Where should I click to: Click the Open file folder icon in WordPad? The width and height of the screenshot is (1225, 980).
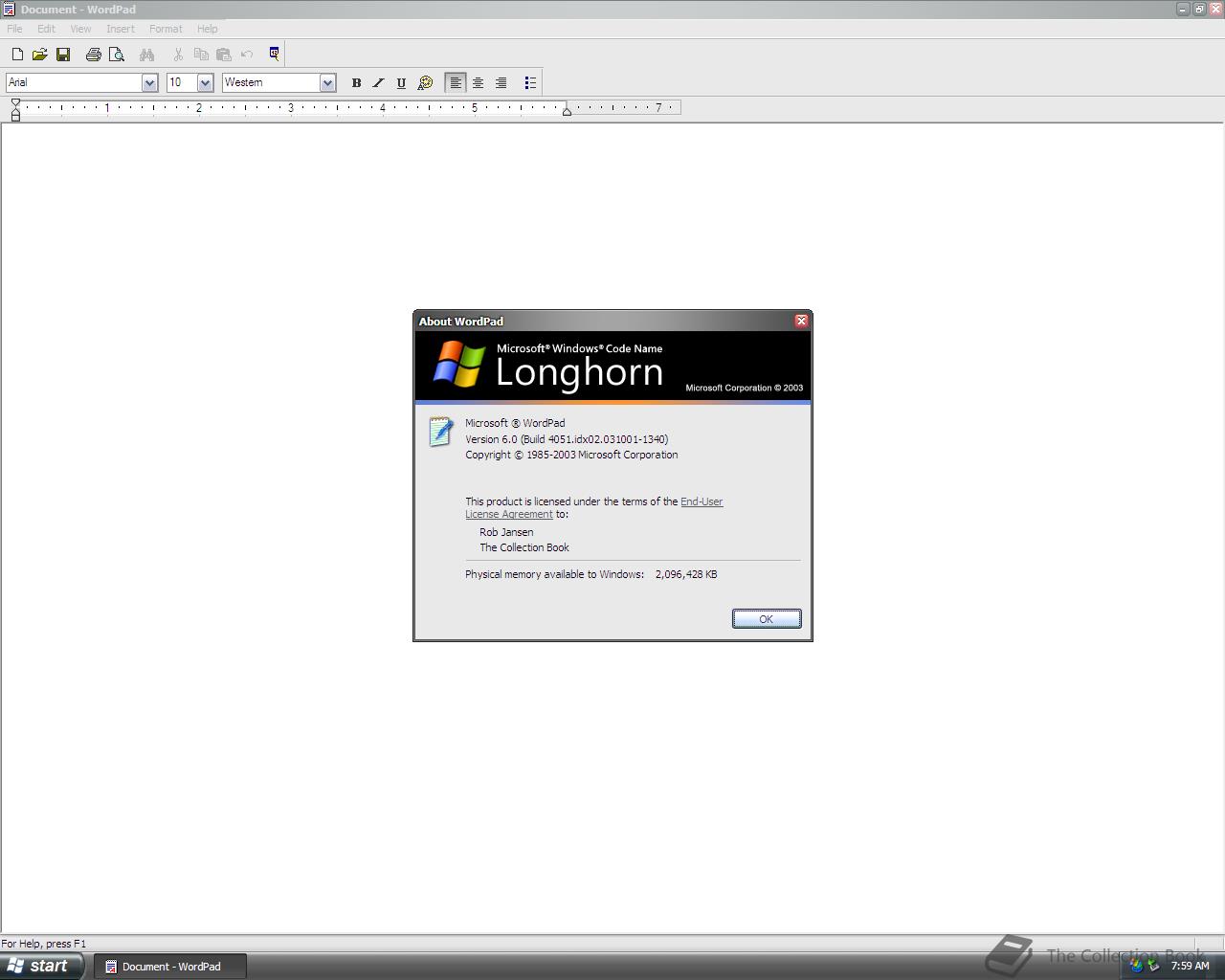point(40,55)
